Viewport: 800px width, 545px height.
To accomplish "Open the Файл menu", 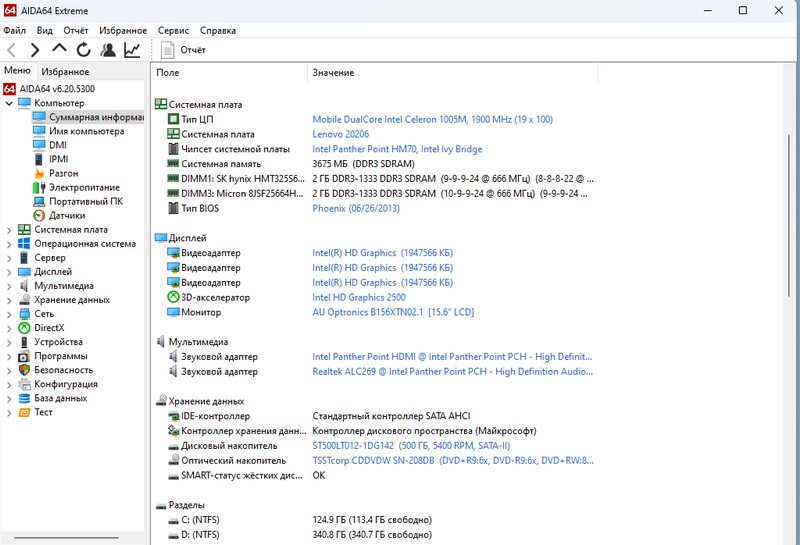I will tap(14, 31).
